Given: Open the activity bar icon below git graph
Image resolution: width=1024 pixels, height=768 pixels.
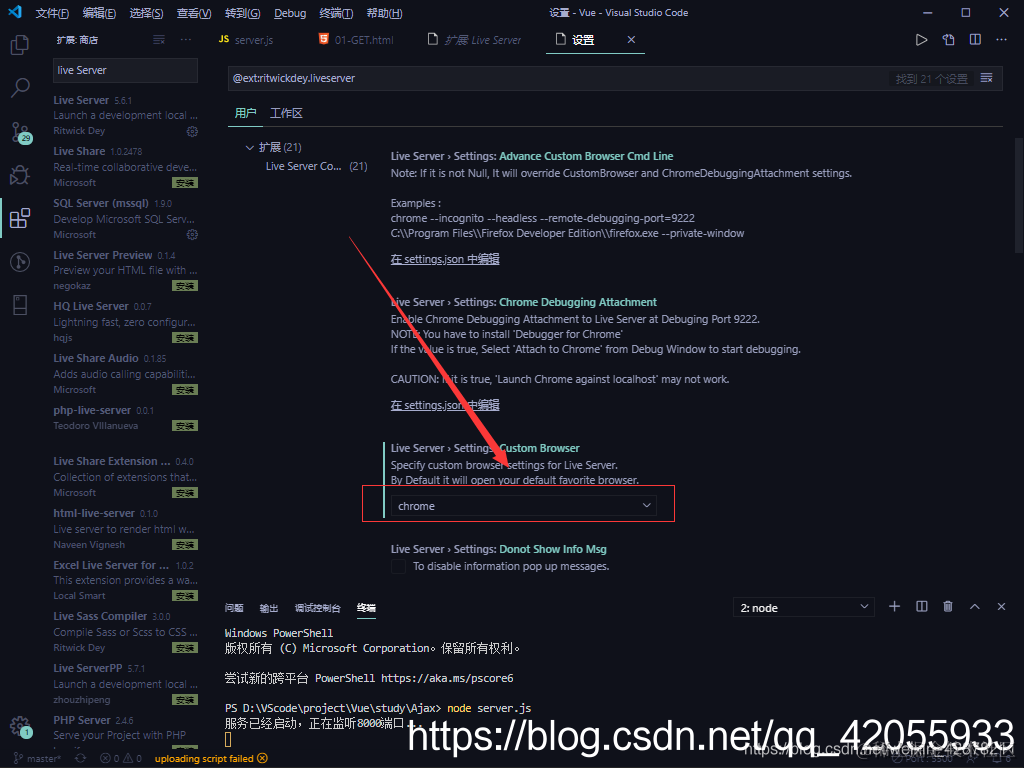Looking at the screenshot, I should [20, 305].
